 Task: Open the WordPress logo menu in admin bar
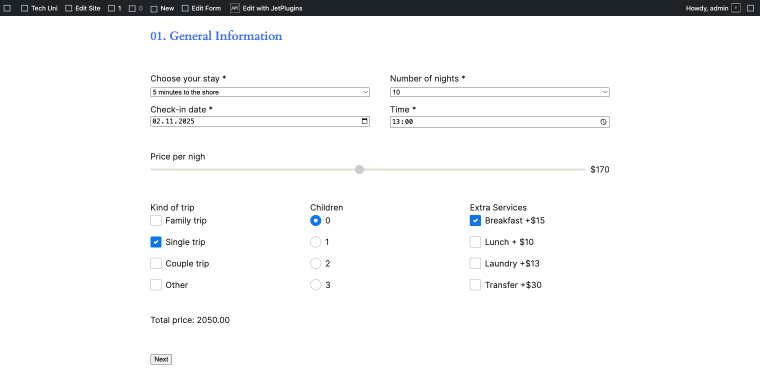pyautogui.click(x=7, y=8)
